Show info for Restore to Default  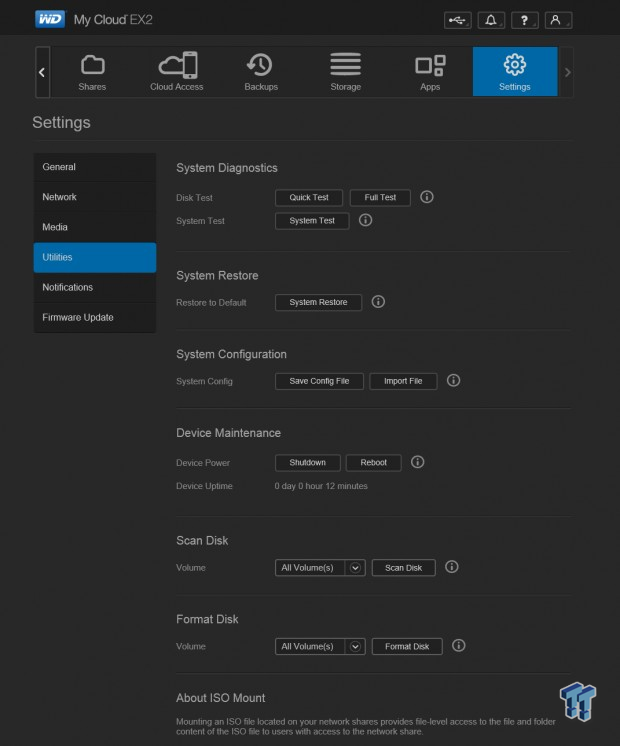point(378,302)
